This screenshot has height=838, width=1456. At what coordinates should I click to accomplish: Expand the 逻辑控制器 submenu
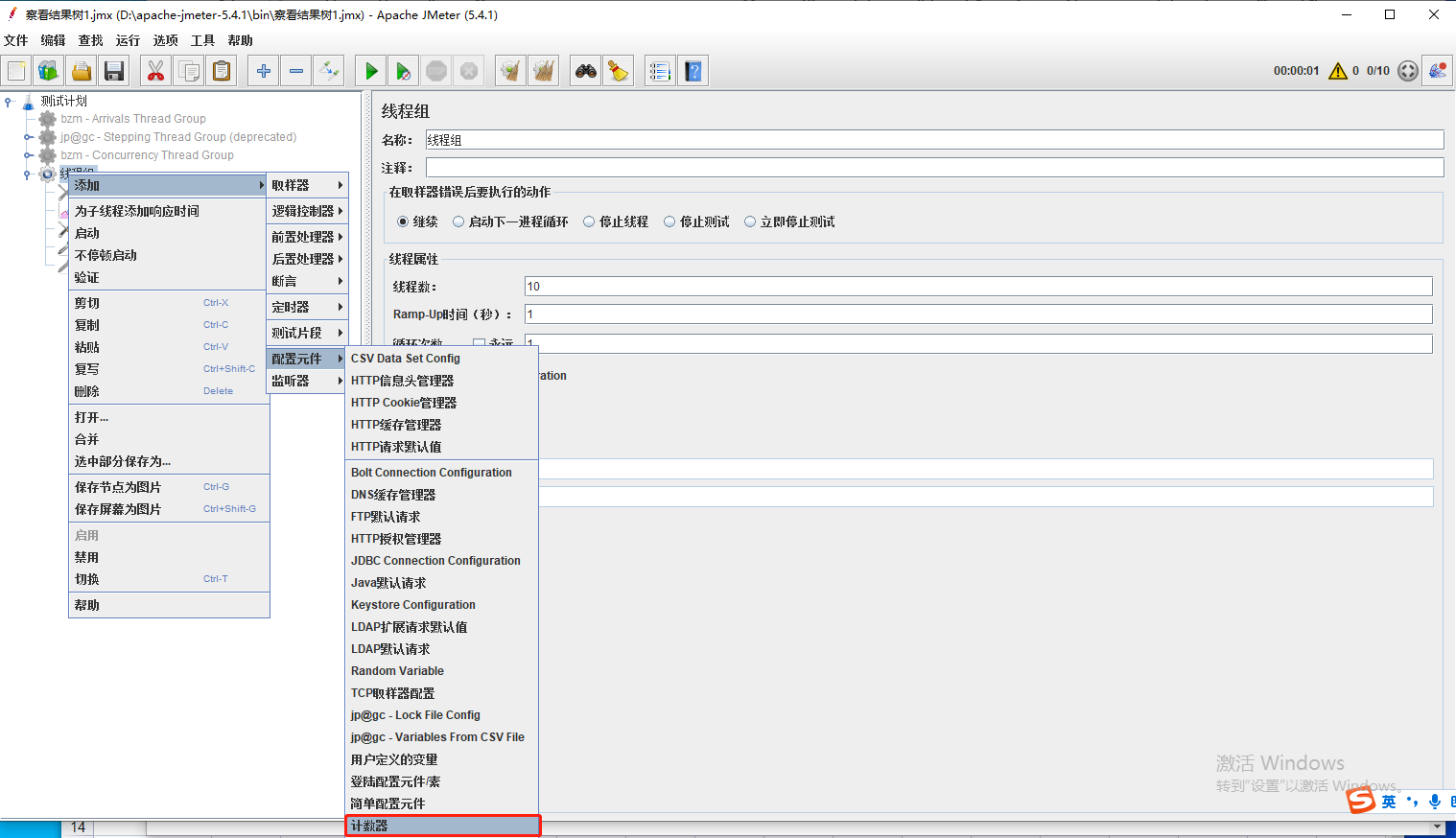point(307,211)
